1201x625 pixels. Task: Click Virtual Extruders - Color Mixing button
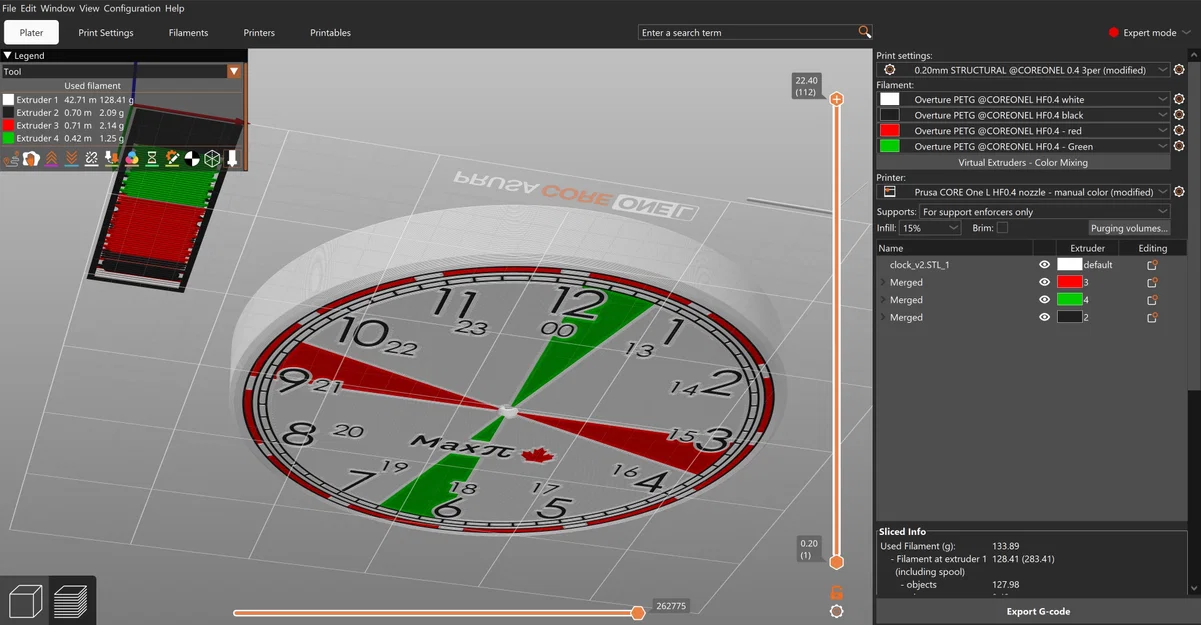click(1023, 162)
